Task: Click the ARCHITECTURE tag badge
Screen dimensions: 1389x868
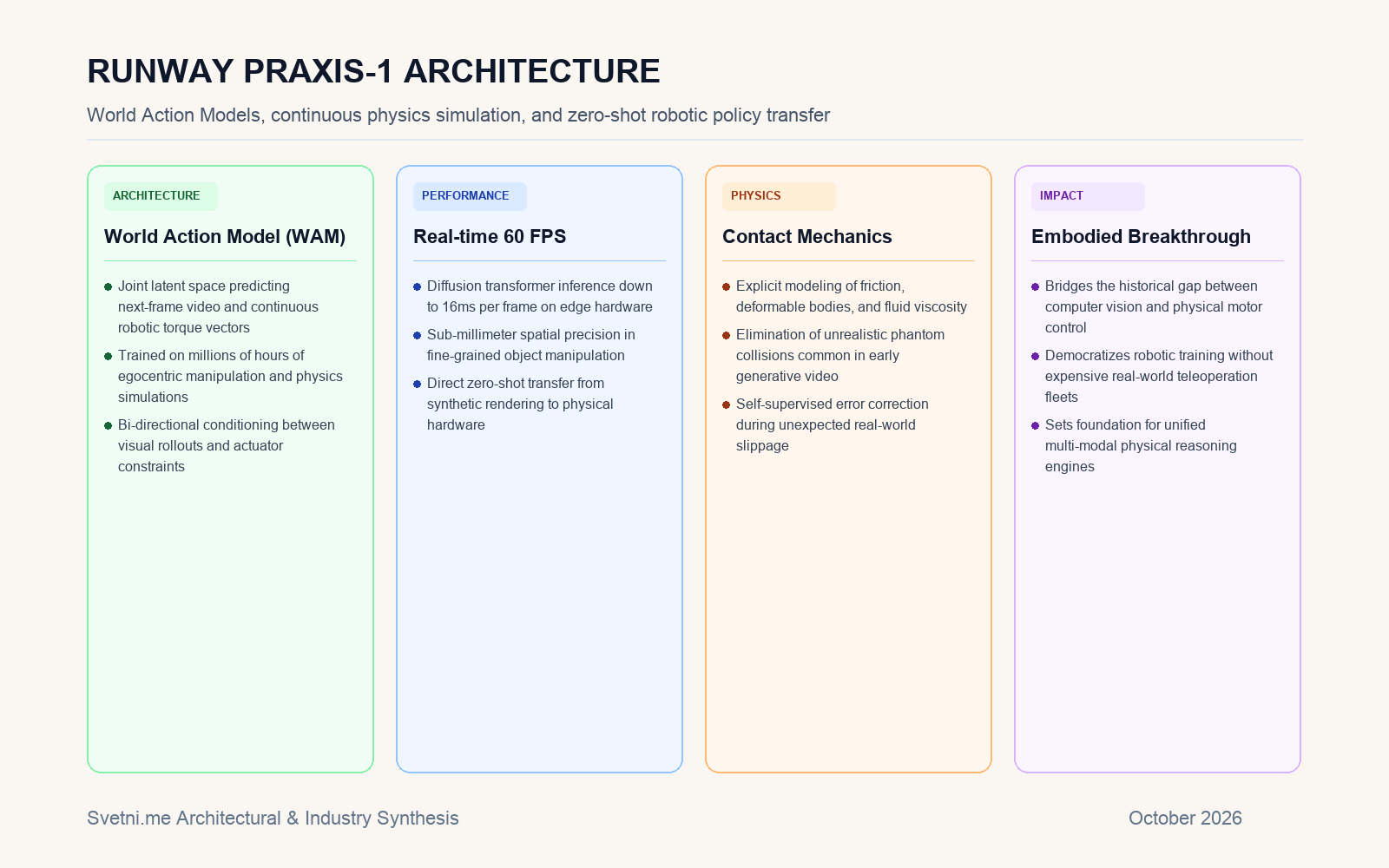Action: [161, 196]
